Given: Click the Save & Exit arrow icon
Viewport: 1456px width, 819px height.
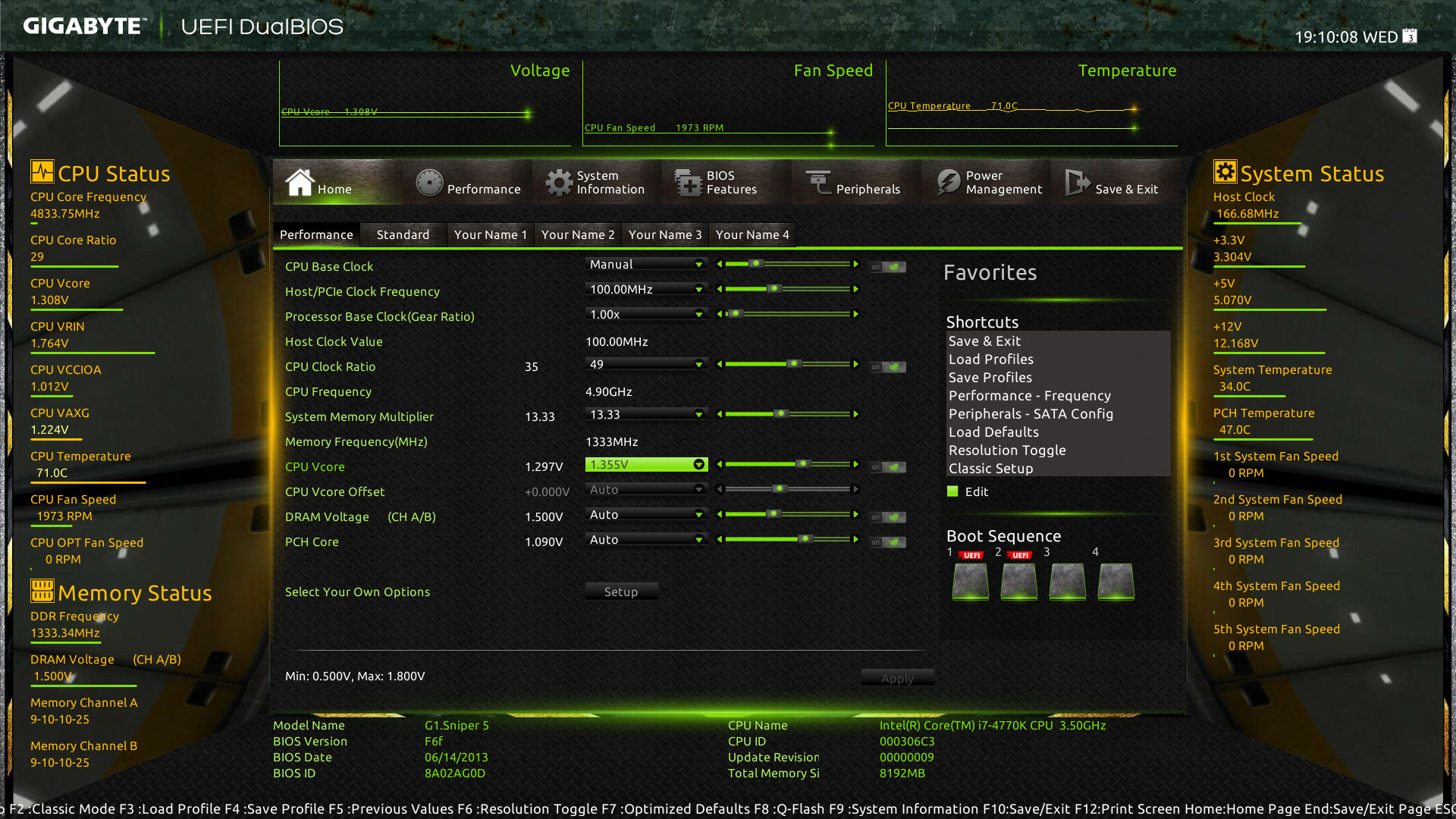Looking at the screenshot, I should [1077, 183].
